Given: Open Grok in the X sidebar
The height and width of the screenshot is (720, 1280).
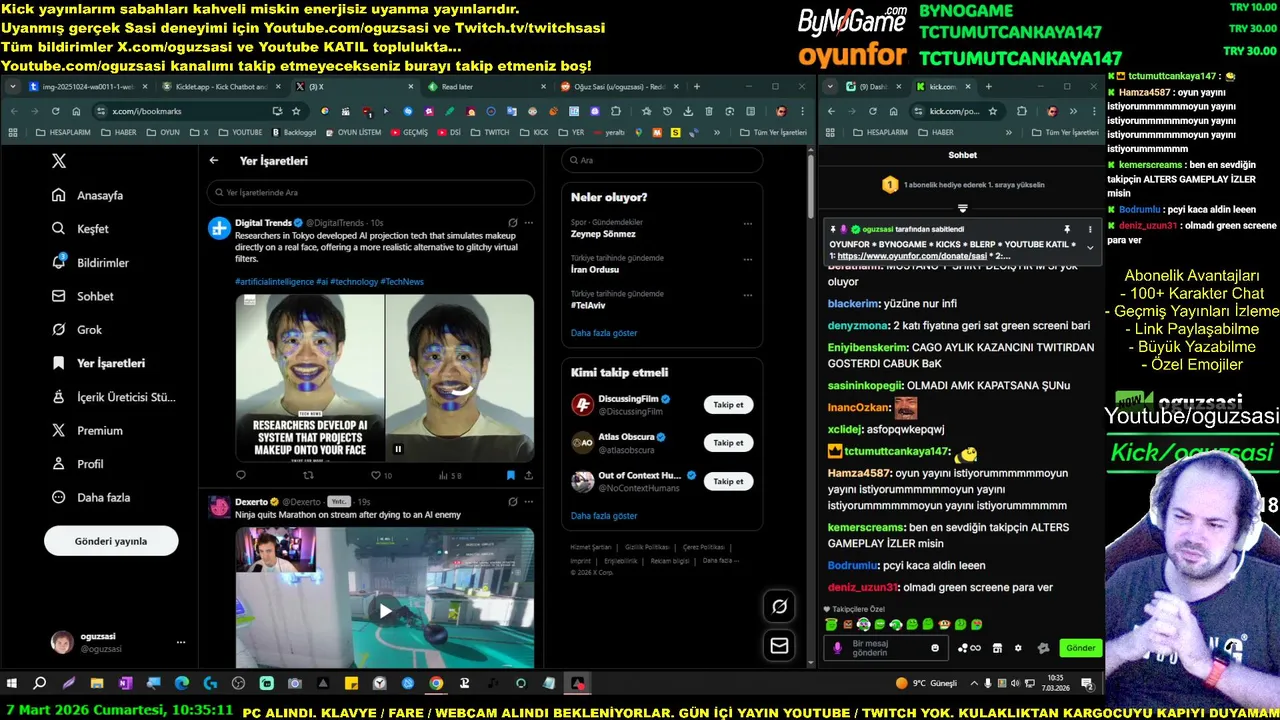Looking at the screenshot, I should (78, 330).
